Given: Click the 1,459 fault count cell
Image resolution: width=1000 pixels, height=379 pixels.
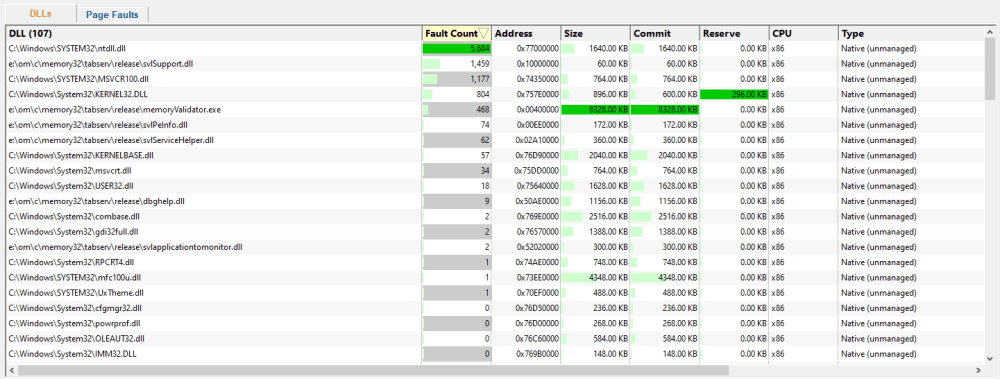Looking at the screenshot, I should coord(457,64).
